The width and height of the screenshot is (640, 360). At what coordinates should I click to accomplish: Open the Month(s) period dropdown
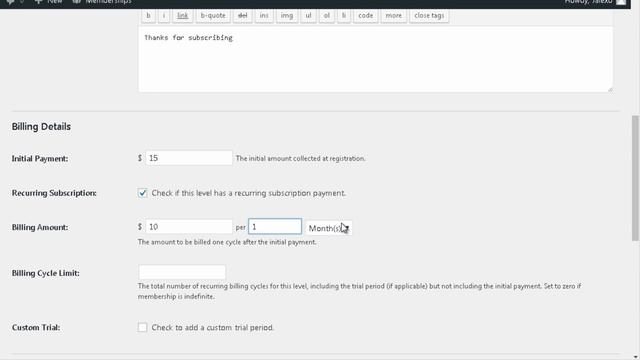click(x=329, y=228)
